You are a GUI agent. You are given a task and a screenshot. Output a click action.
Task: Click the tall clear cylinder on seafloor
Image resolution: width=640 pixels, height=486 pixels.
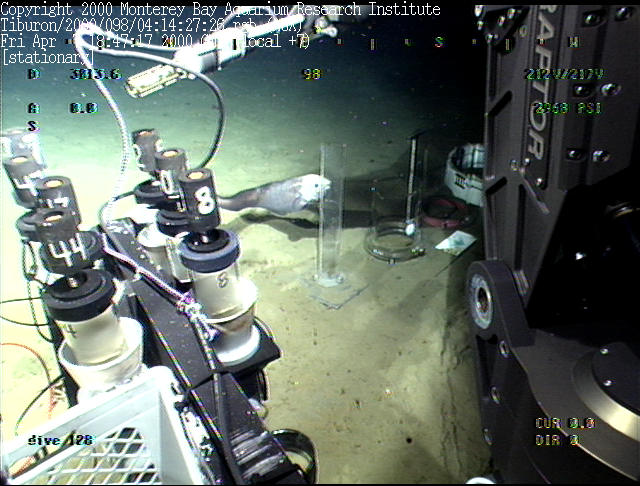click(331, 215)
